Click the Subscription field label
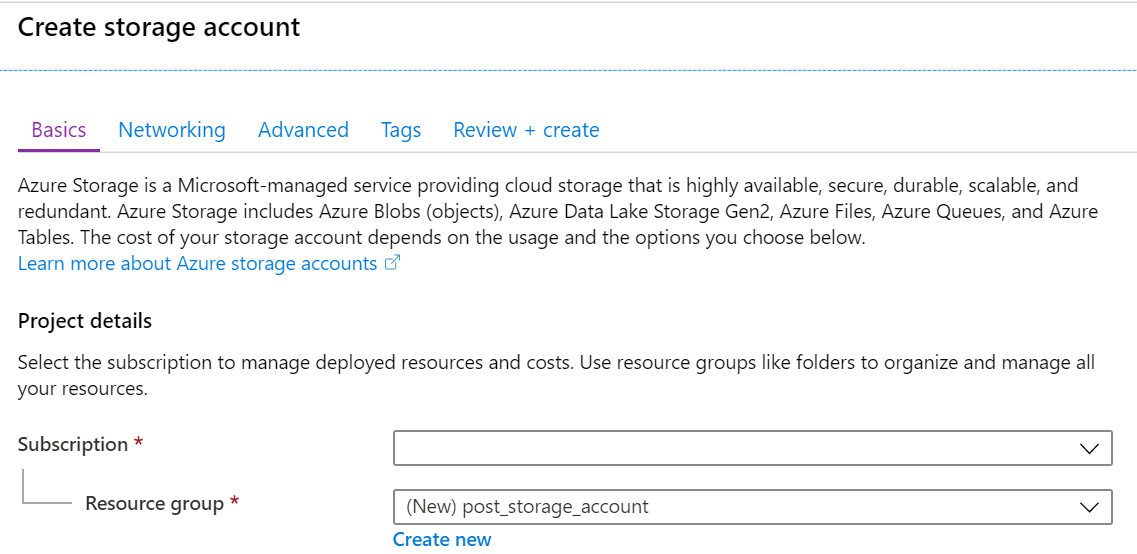 click(x=73, y=444)
